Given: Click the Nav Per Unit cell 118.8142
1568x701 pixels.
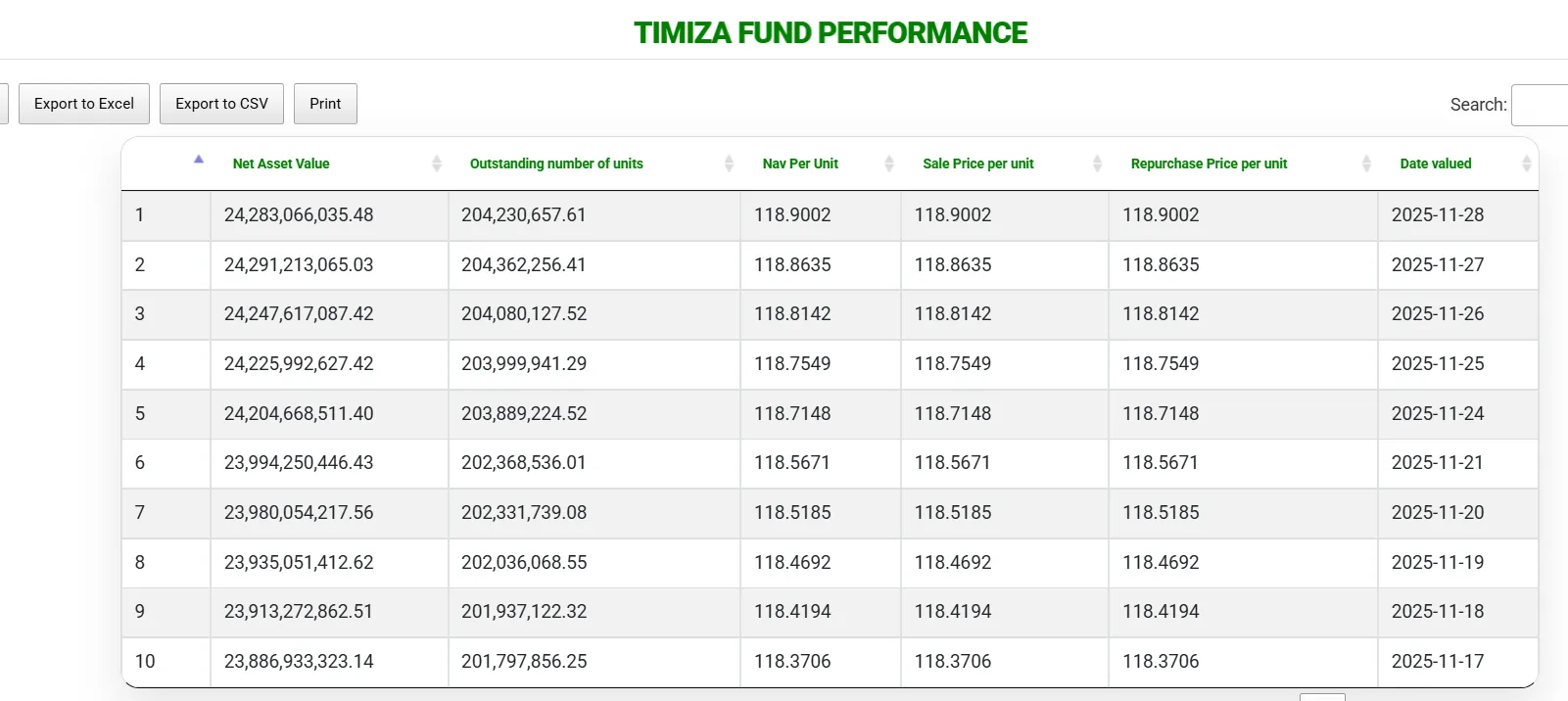Looking at the screenshot, I should (792, 314).
